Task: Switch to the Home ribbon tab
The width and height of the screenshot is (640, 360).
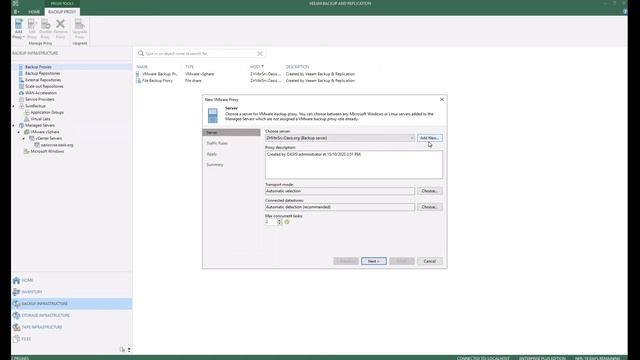Action: (x=34, y=12)
